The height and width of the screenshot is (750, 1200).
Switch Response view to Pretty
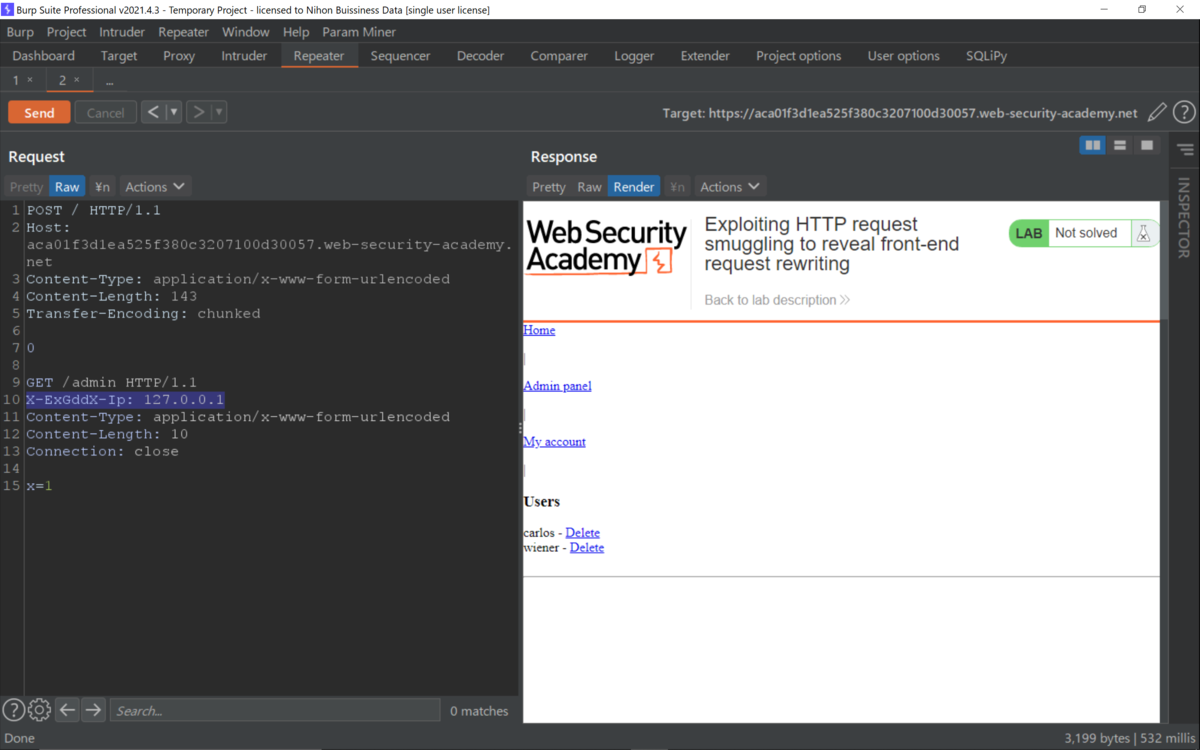(x=549, y=187)
